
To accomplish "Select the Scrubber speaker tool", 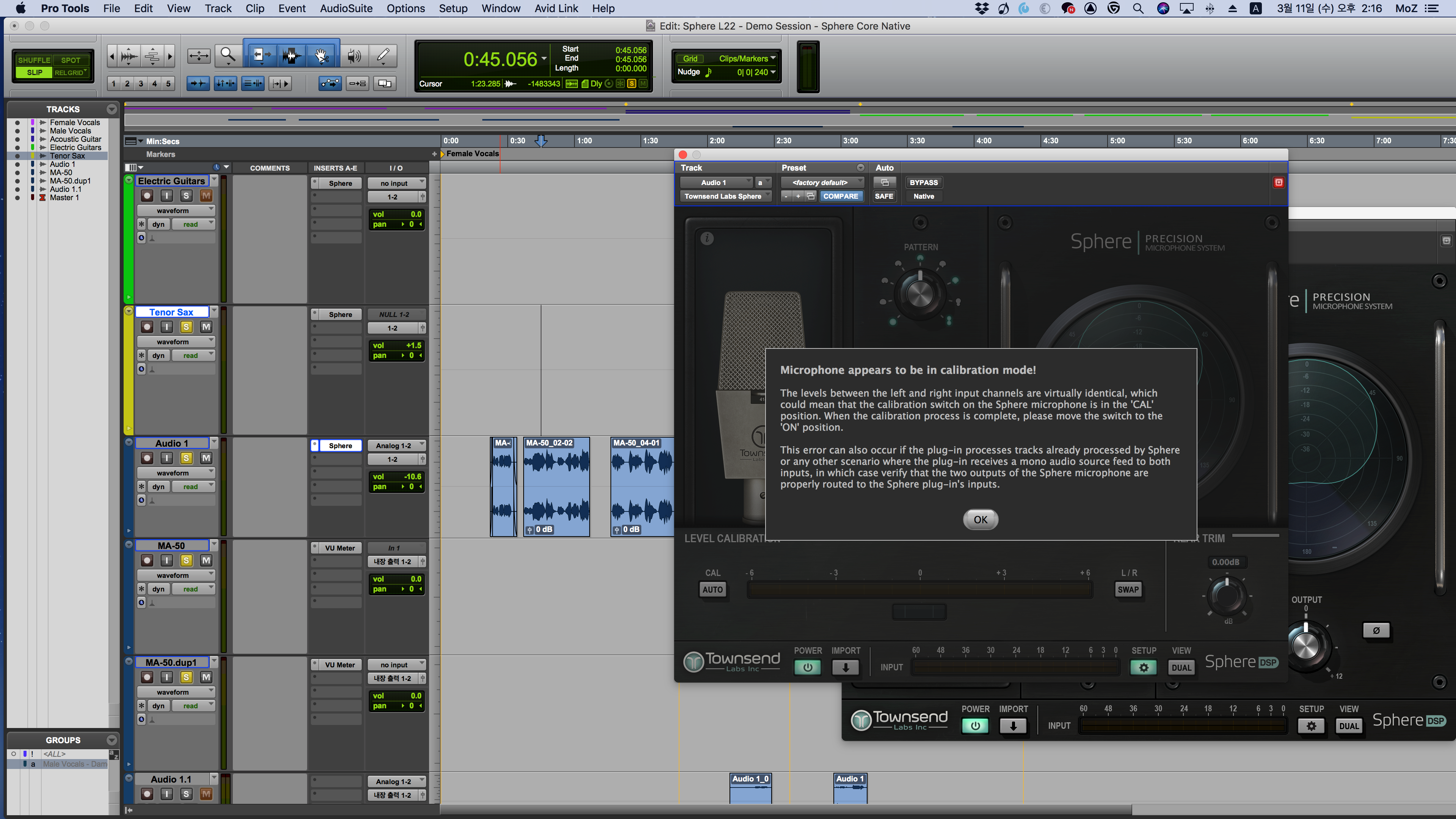I will 355,55.
